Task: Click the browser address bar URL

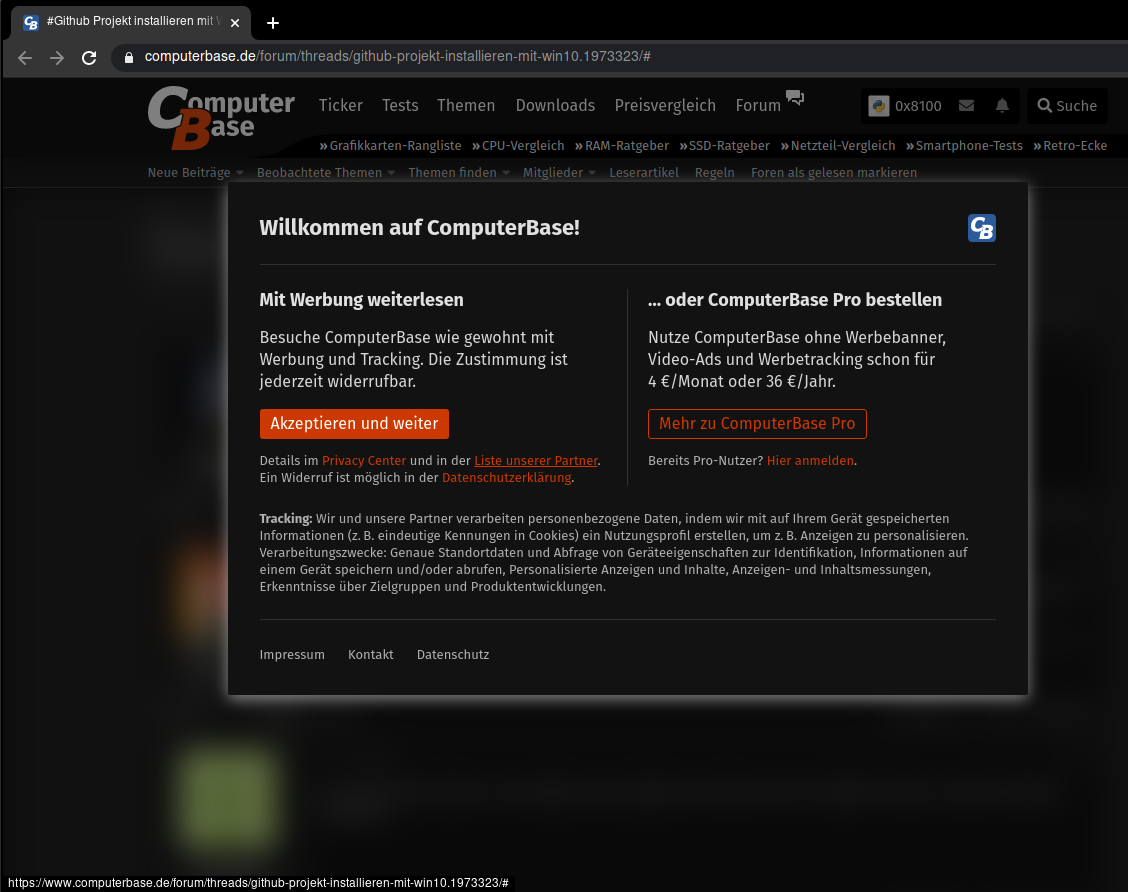Action: point(397,57)
